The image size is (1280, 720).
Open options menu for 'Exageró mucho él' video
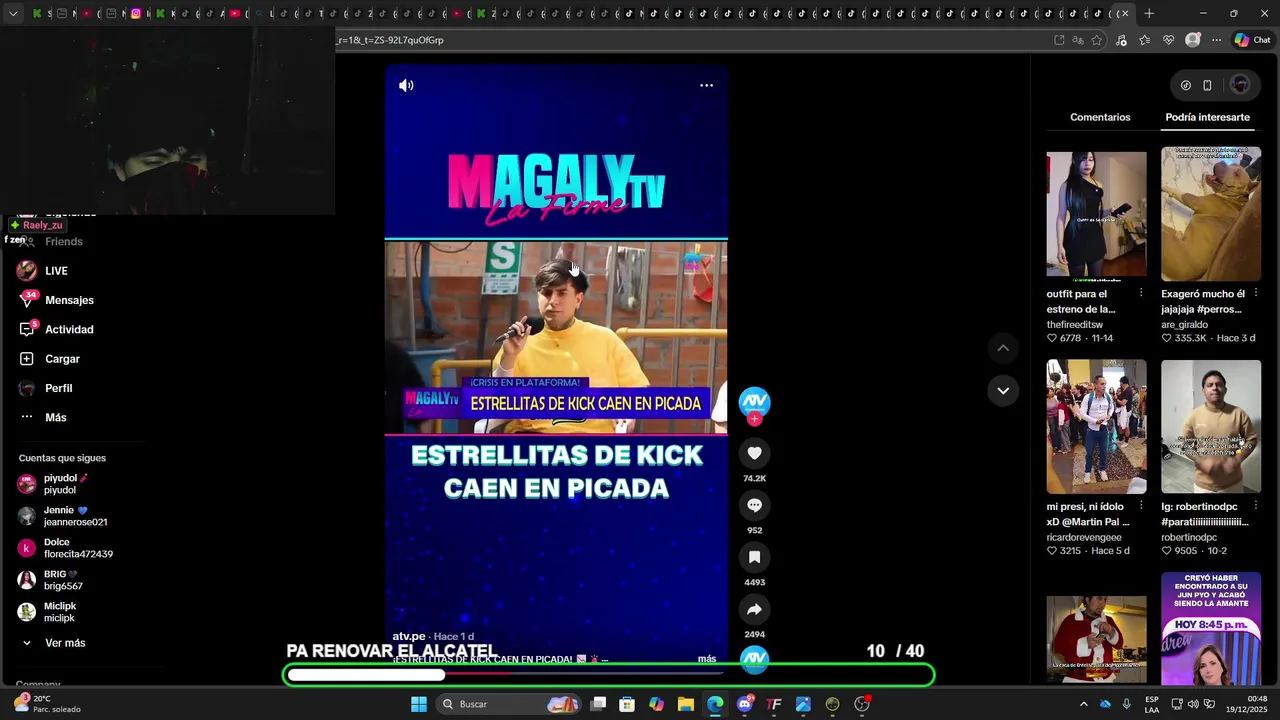tap(1256, 293)
